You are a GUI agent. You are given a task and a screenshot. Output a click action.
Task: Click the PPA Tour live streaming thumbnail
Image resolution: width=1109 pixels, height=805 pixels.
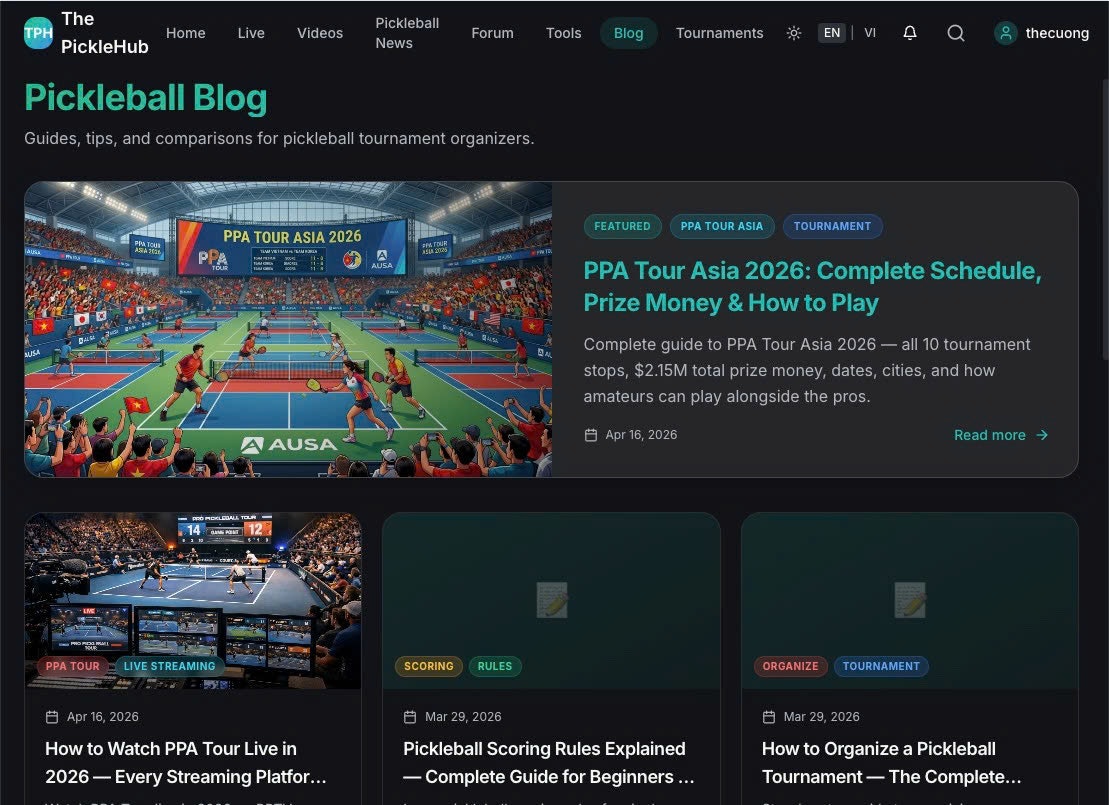click(193, 601)
